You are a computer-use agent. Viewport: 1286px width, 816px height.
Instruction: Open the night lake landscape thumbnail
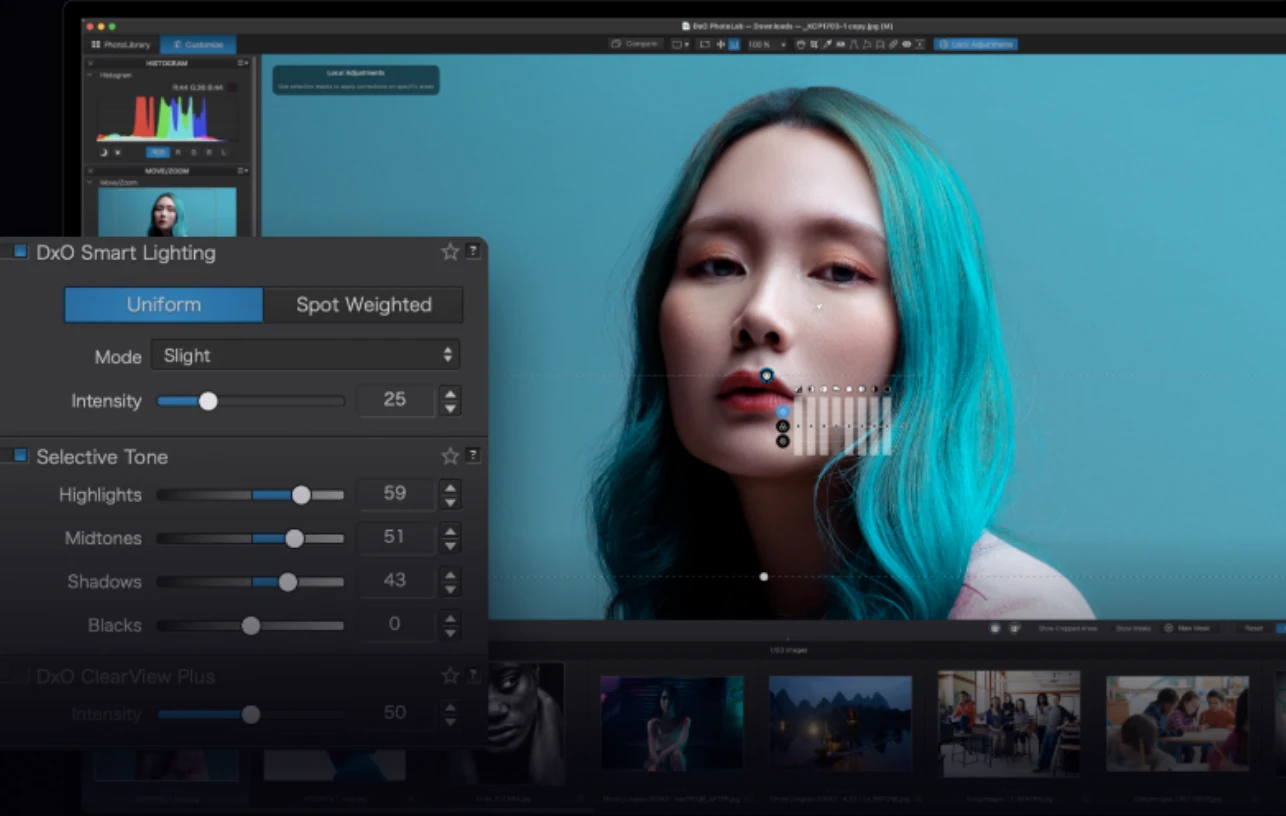pyautogui.click(x=840, y=723)
